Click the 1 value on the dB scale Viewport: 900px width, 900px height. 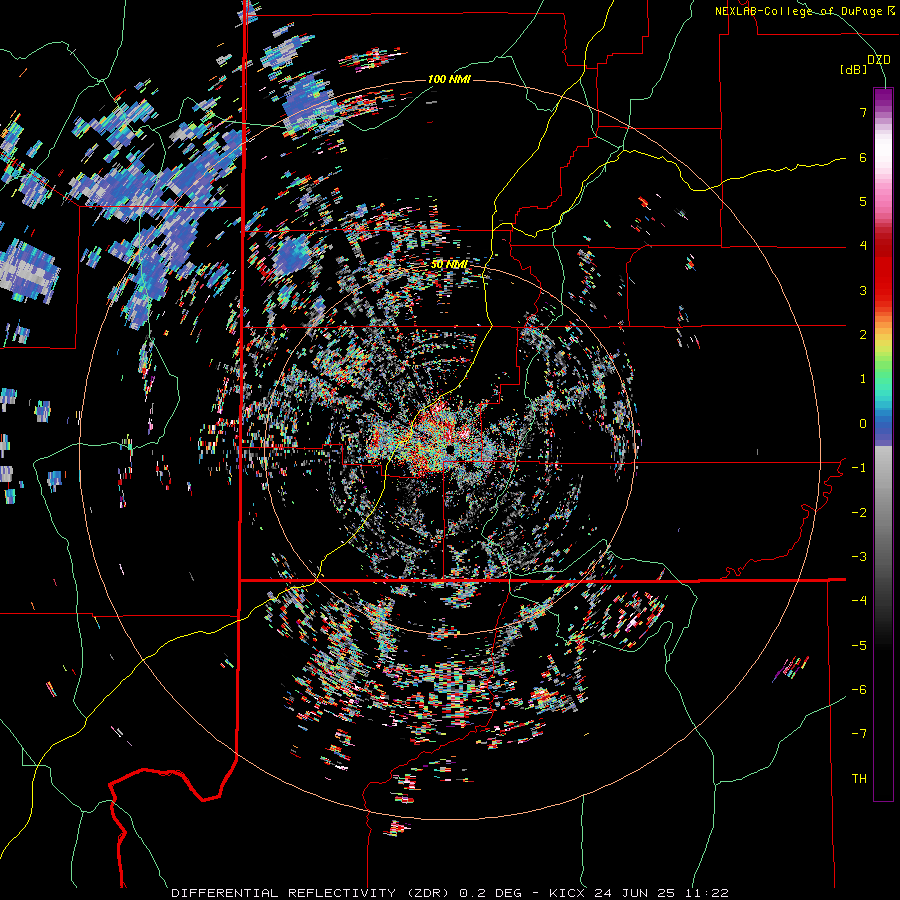863,379
